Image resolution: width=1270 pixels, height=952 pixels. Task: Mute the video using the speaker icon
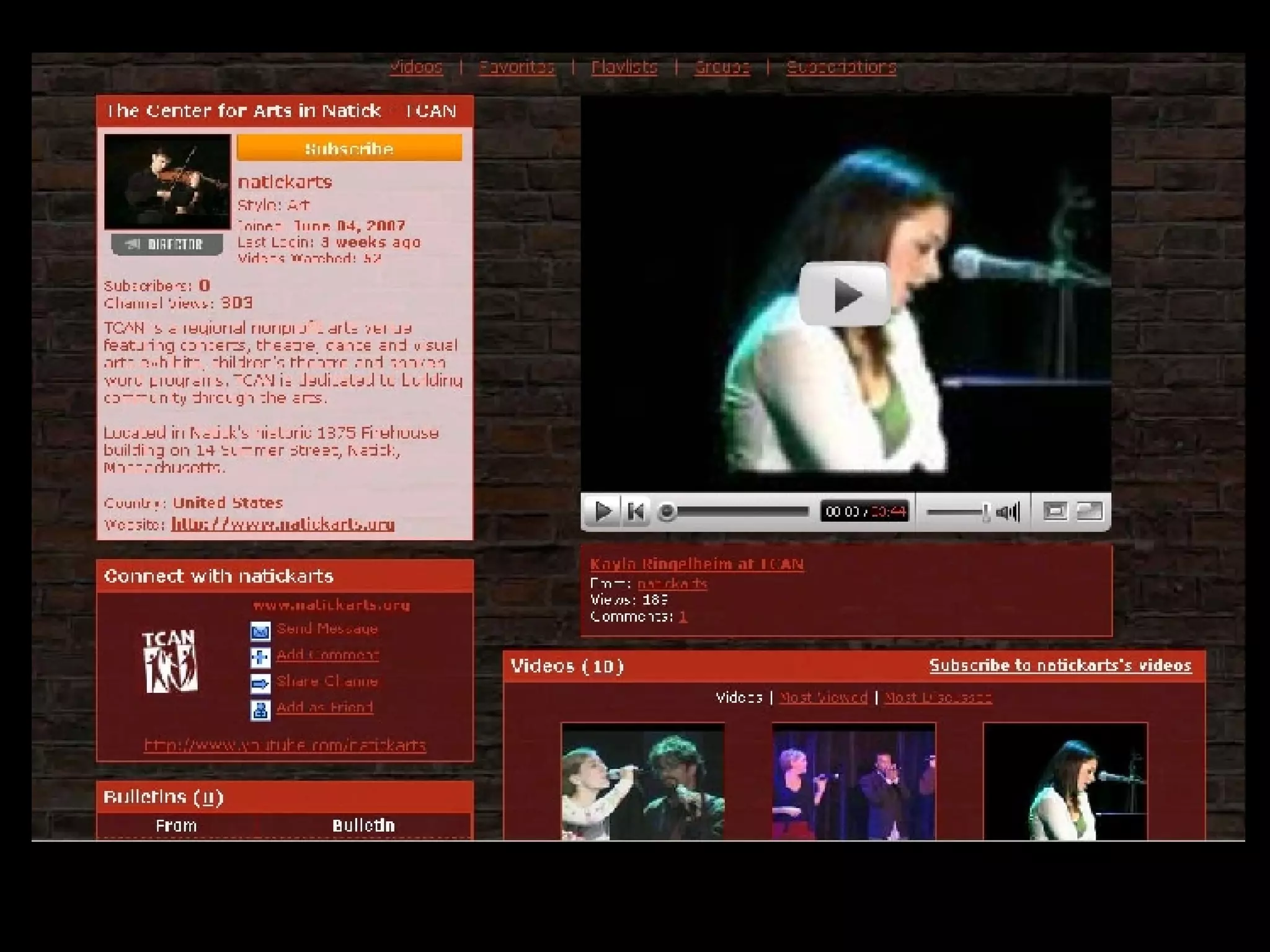pos(1008,512)
